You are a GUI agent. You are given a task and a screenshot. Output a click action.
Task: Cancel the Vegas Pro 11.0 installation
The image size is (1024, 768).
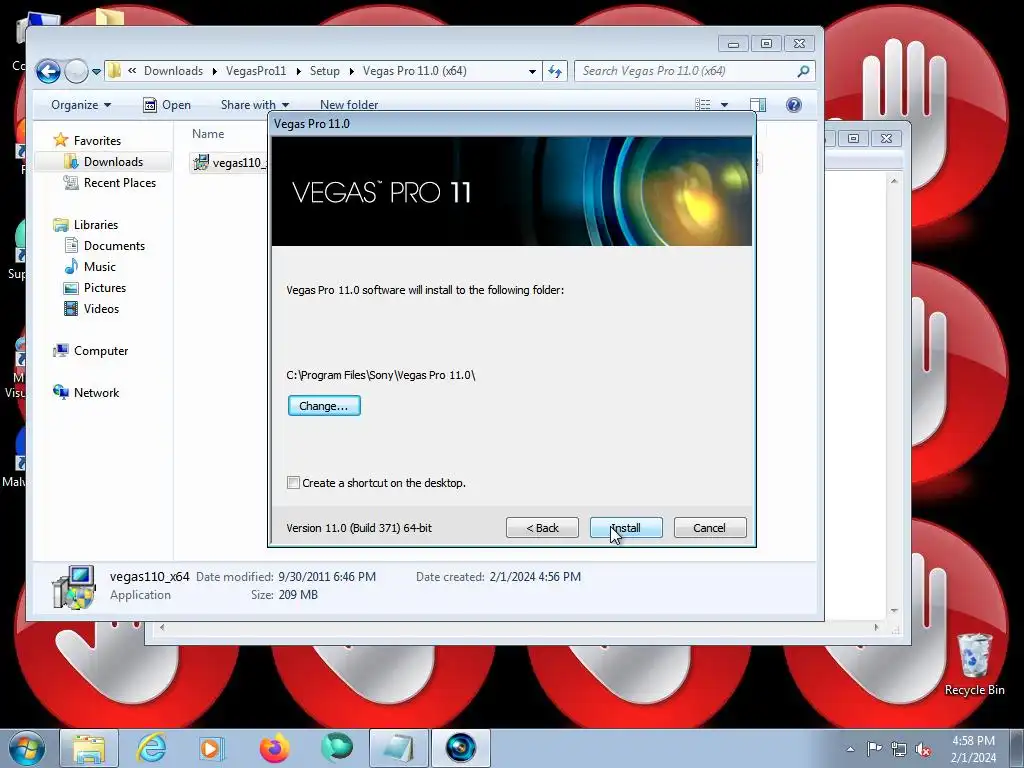click(710, 528)
